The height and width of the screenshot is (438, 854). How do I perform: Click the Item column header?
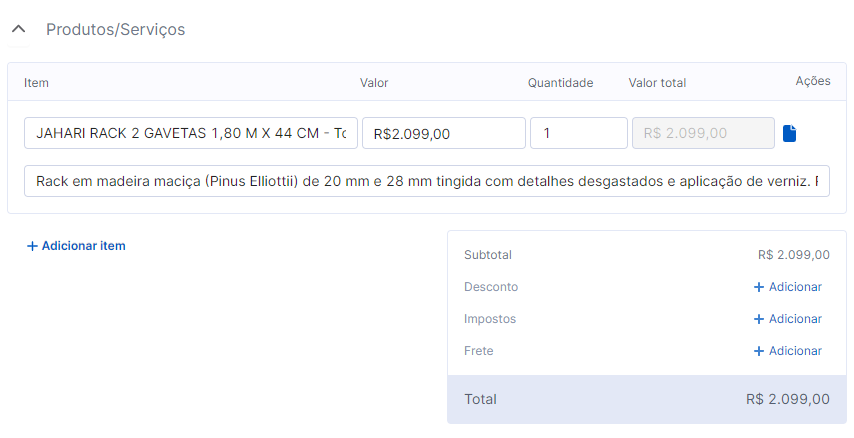click(x=36, y=83)
